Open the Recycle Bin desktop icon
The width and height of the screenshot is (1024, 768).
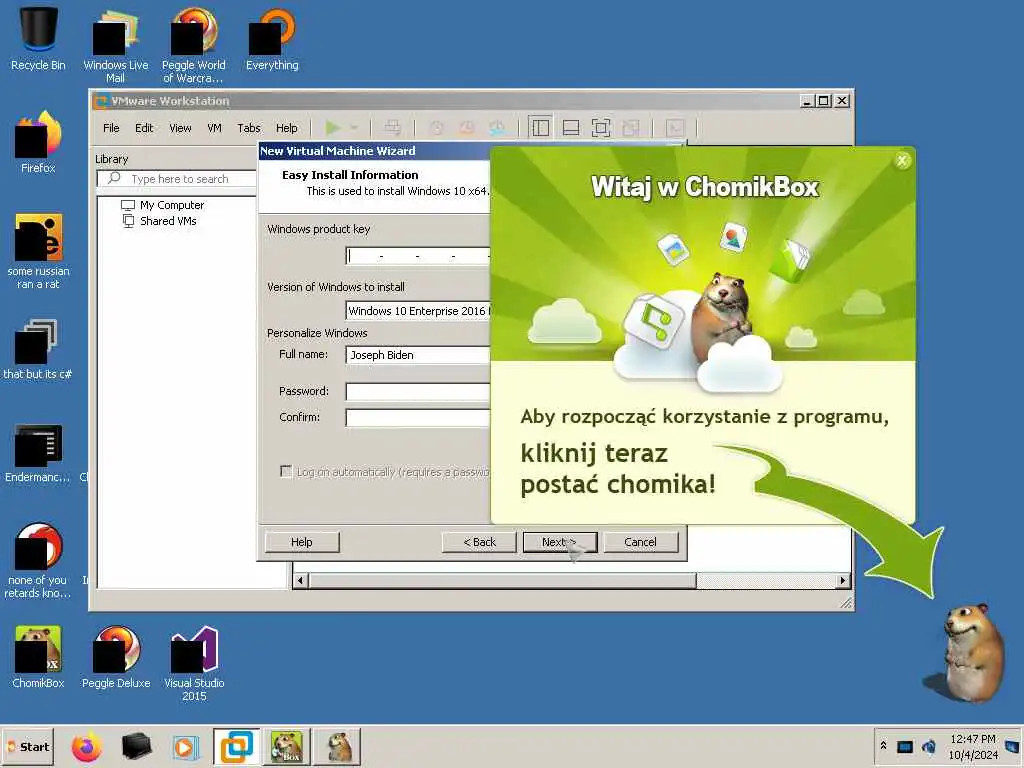click(38, 38)
